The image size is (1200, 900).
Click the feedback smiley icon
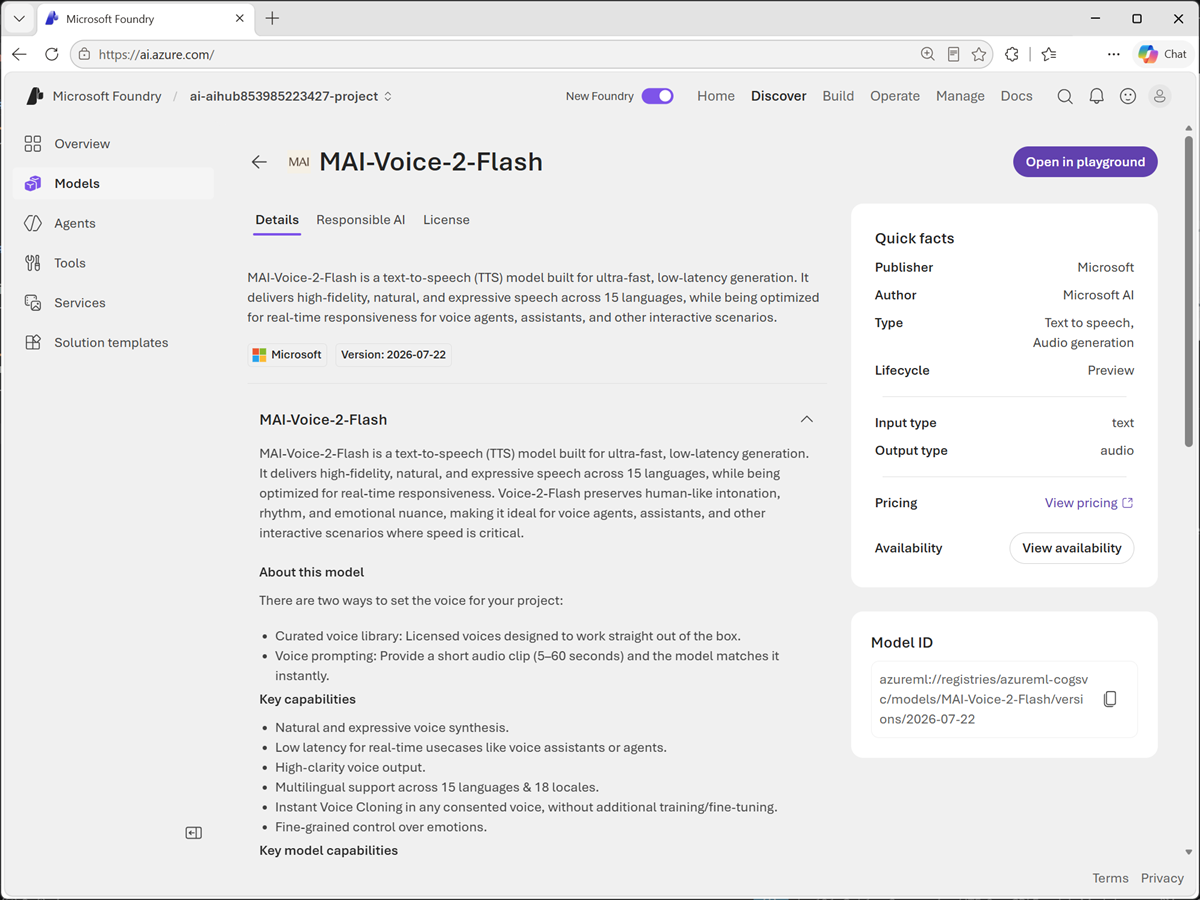pos(1128,96)
